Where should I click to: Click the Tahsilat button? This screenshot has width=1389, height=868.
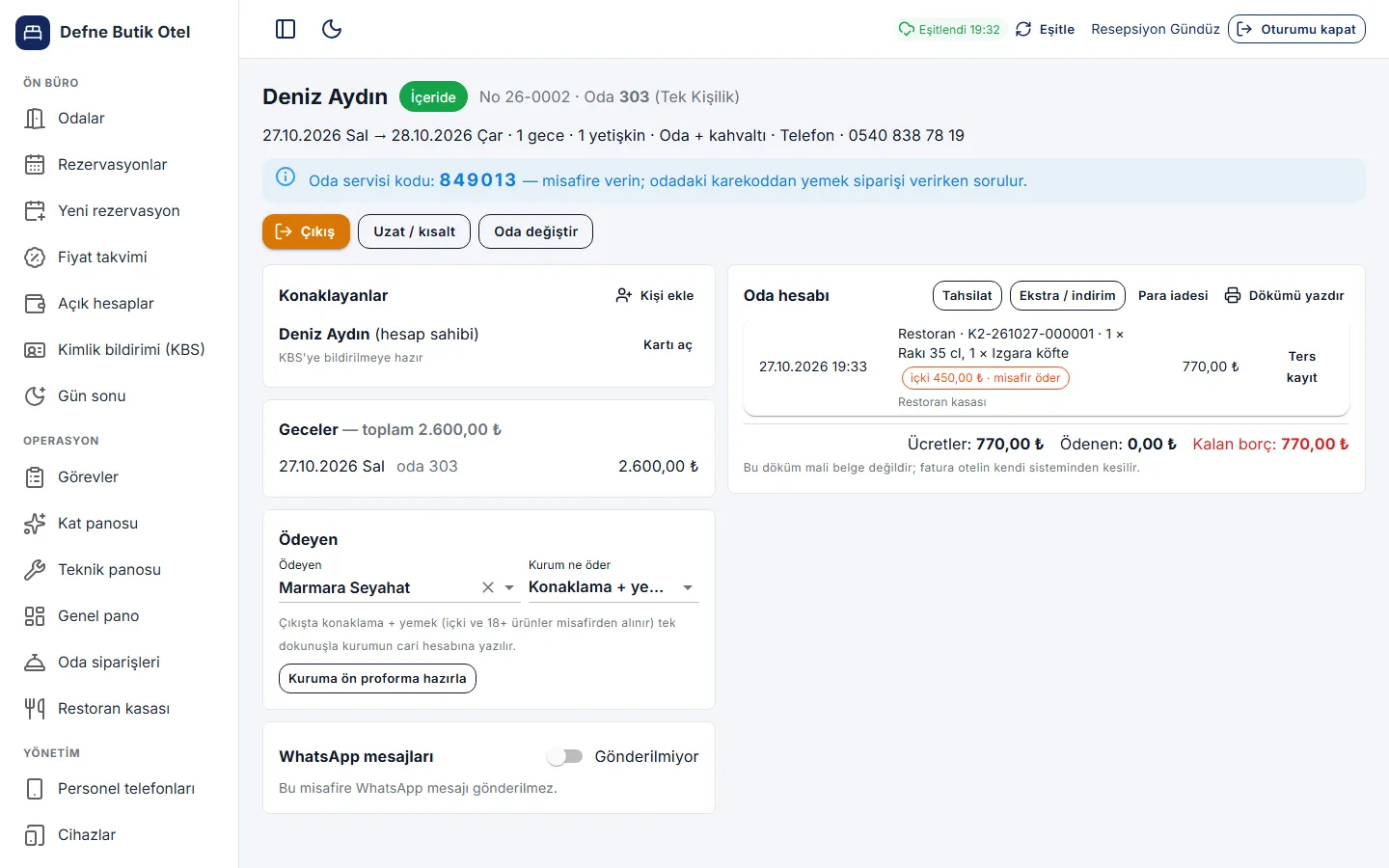pos(967,295)
